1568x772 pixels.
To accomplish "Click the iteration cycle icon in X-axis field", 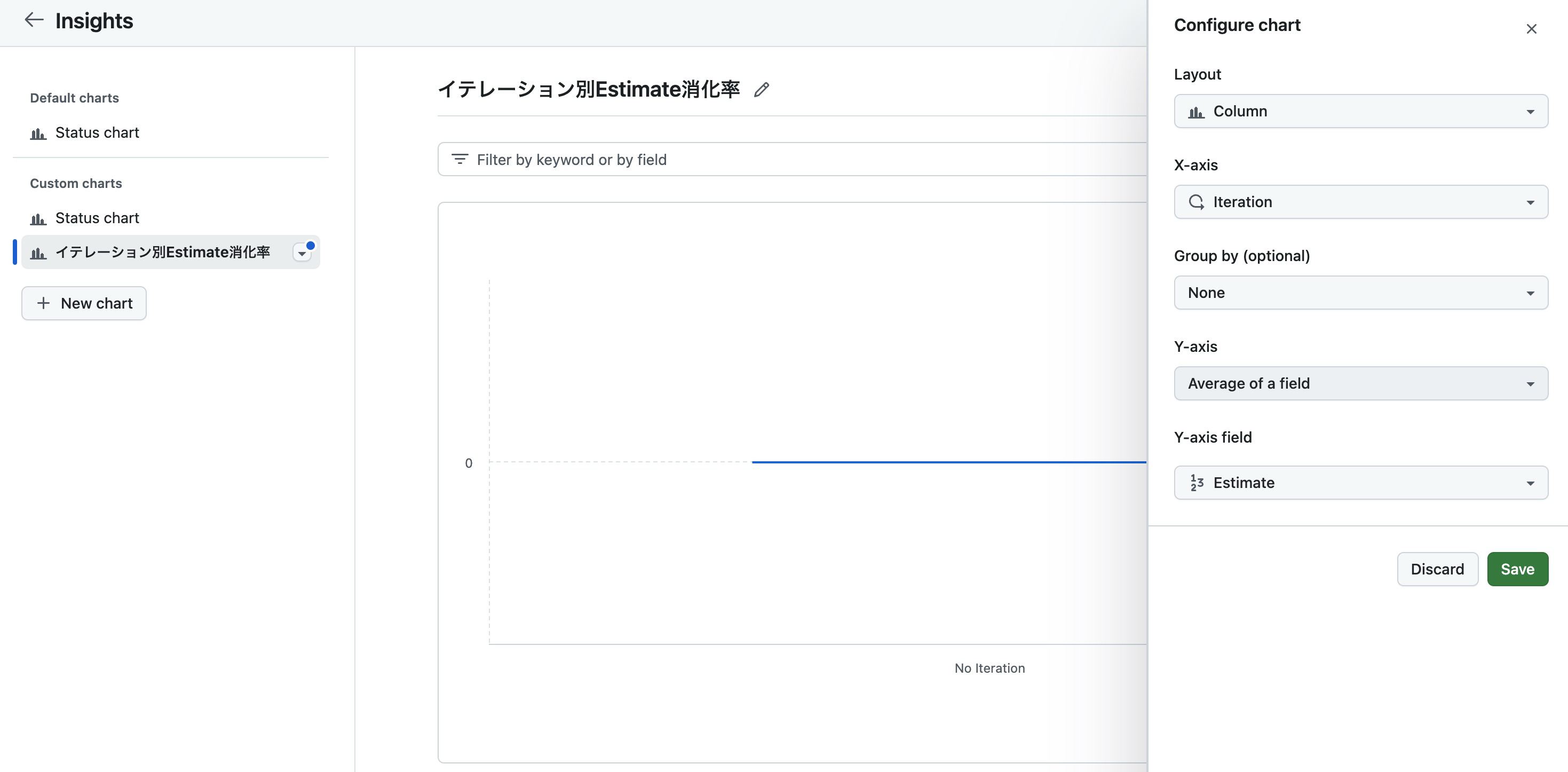I will click(1196, 202).
